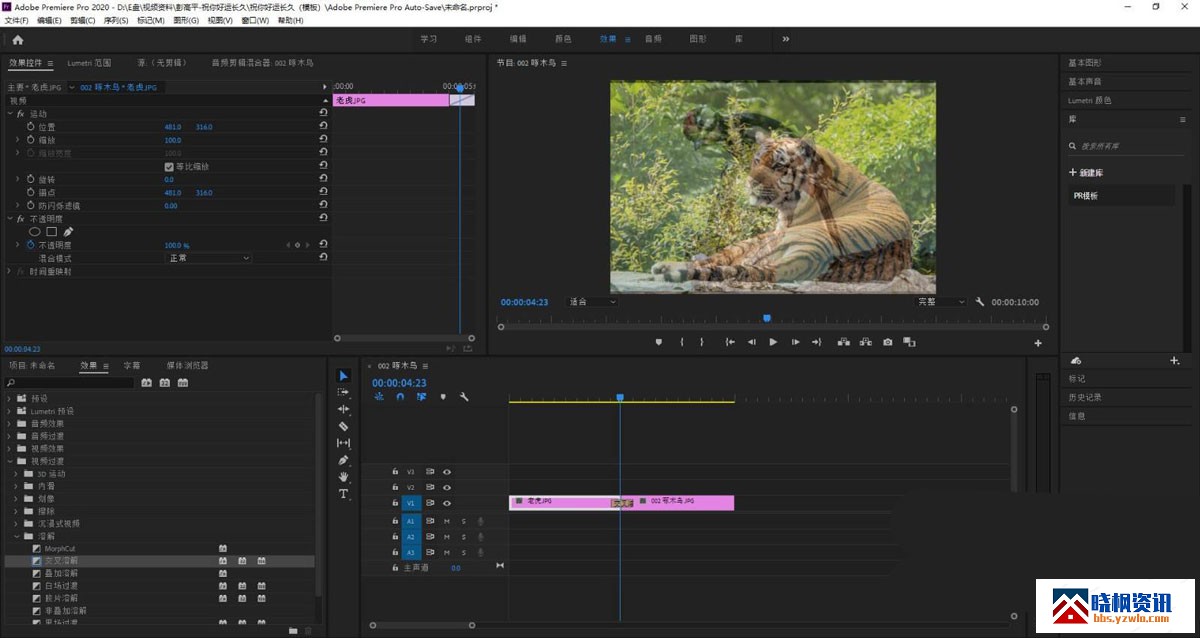Create a new custom bin in Effects panel

pyautogui.click(x=293, y=631)
